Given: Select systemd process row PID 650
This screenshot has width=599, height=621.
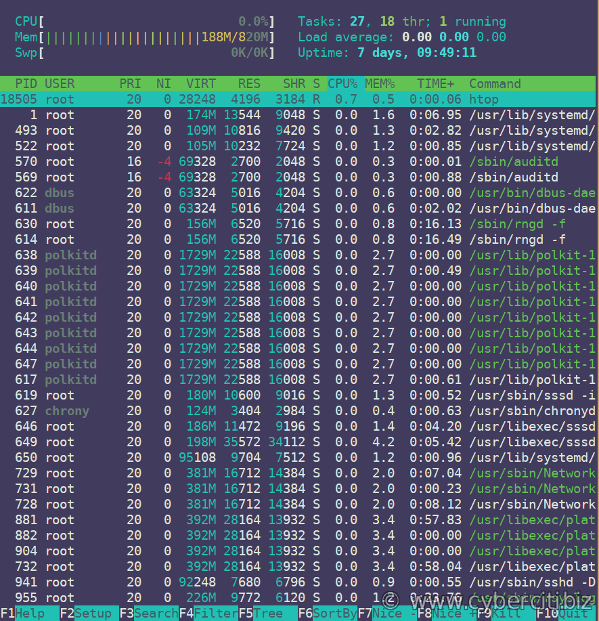Looking at the screenshot, I should (x=298, y=457).
